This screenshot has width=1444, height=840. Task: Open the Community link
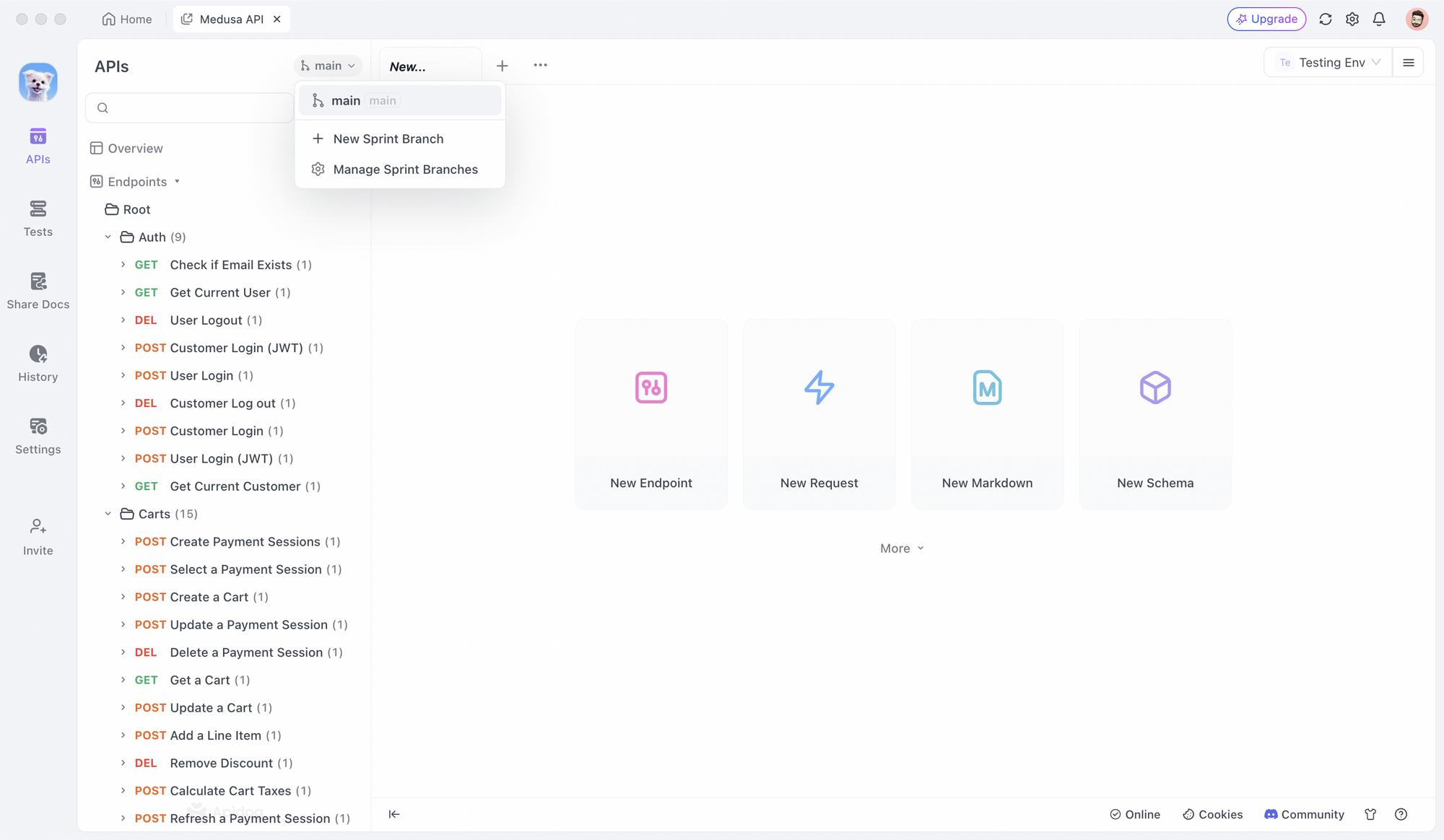pos(1304,814)
